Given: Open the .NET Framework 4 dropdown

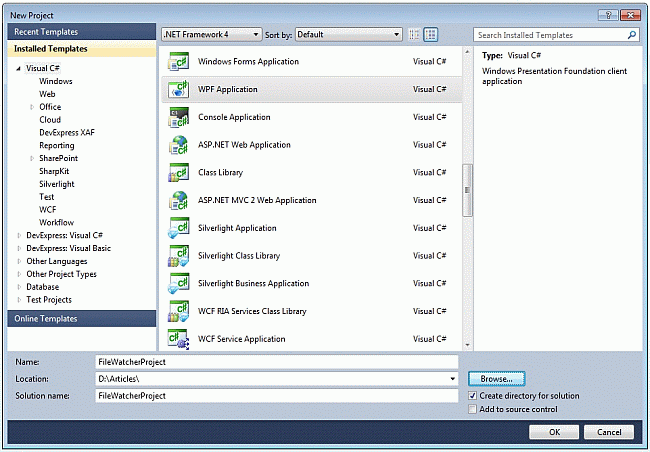Looking at the screenshot, I should [x=211, y=34].
